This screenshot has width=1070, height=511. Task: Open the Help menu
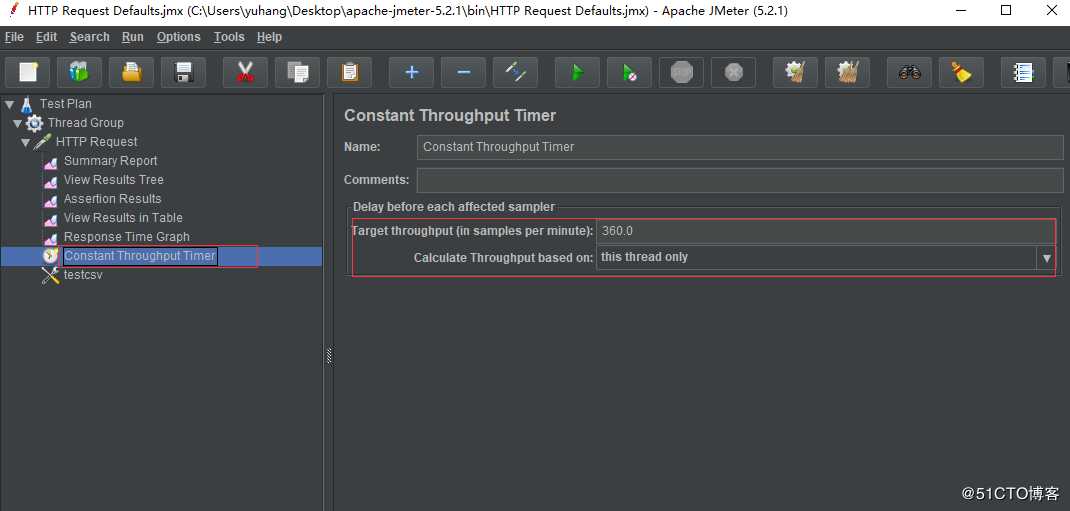(x=270, y=37)
